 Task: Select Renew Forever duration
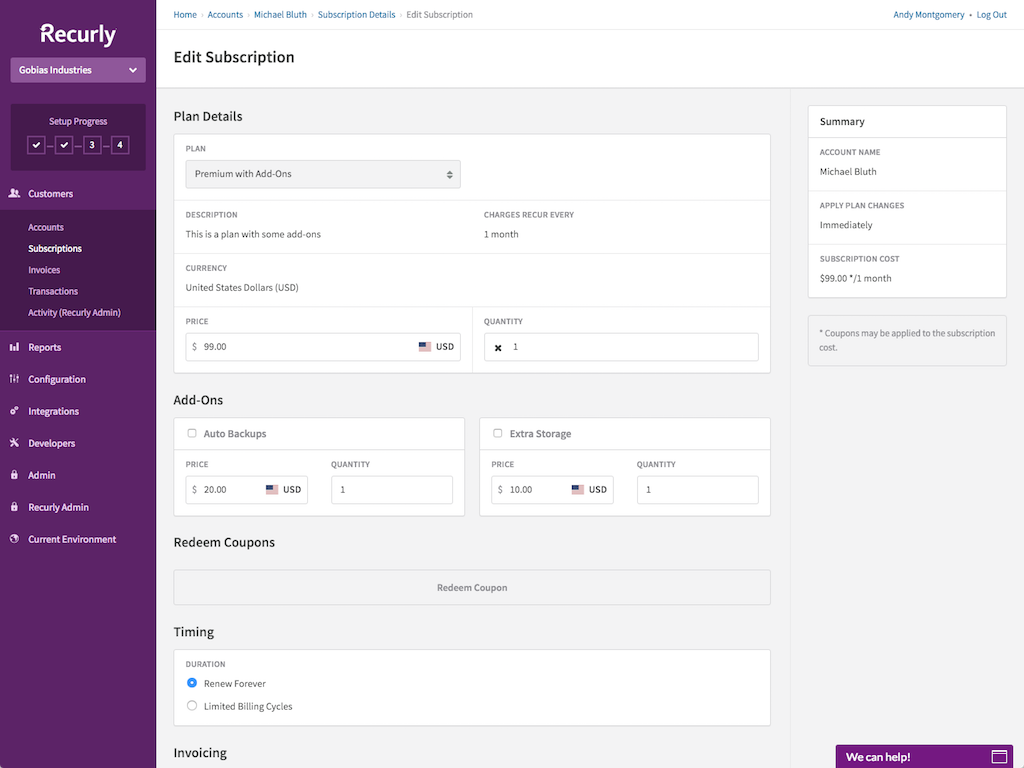192,682
